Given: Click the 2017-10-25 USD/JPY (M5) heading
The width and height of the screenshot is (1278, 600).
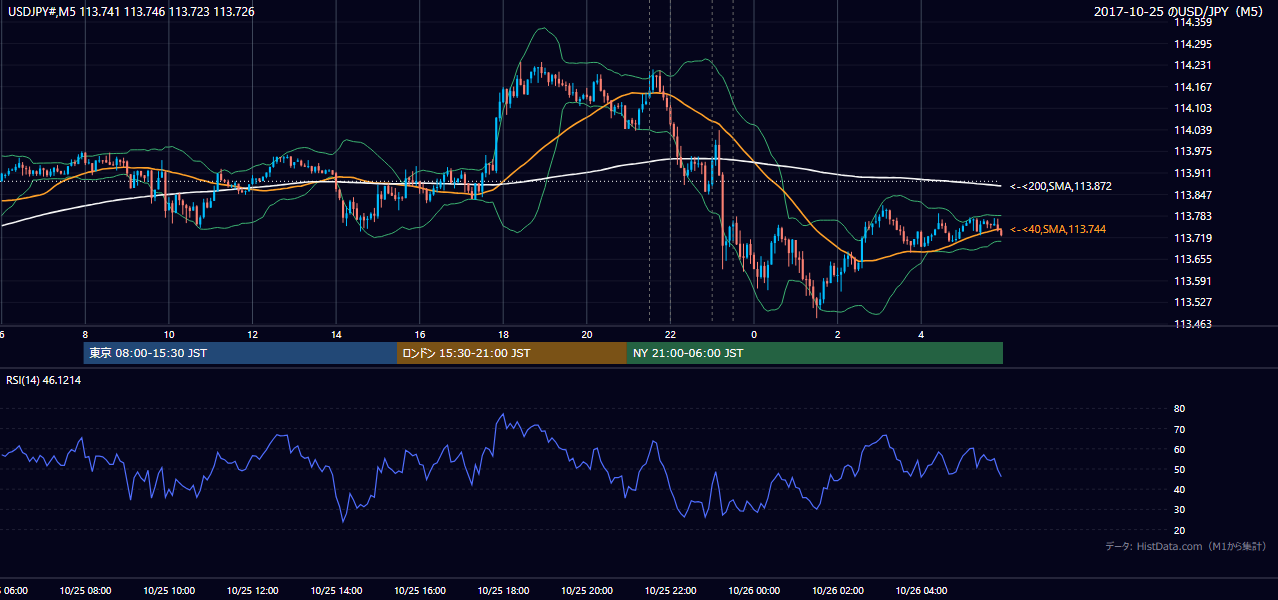Looking at the screenshot, I should point(1179,12).
